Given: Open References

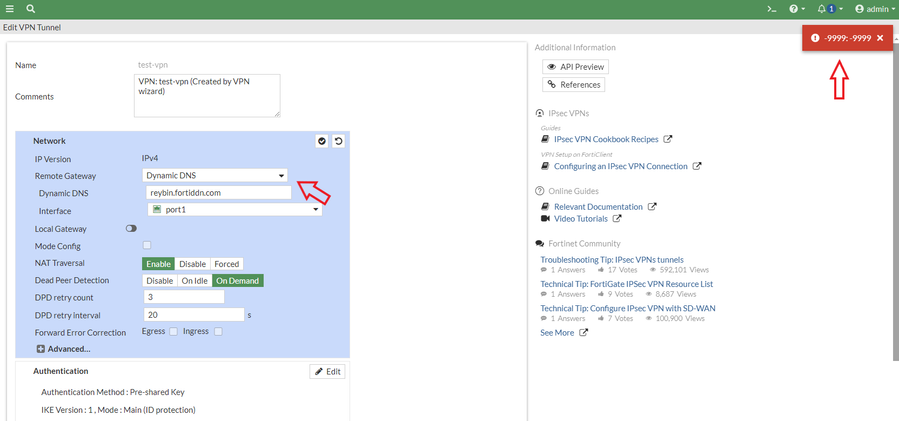Looking at the screenshot, I should [x=573, y=84].
